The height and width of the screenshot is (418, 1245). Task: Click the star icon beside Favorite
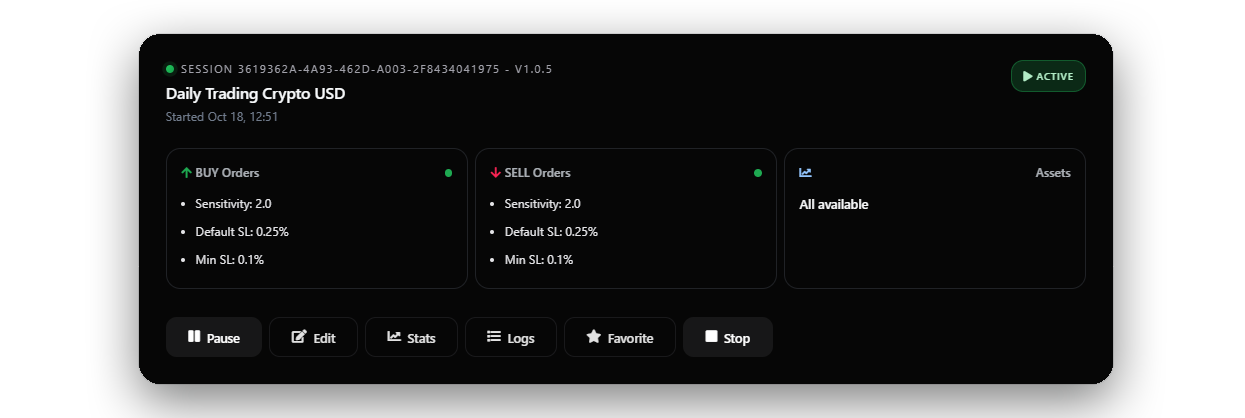pos(593,337)
